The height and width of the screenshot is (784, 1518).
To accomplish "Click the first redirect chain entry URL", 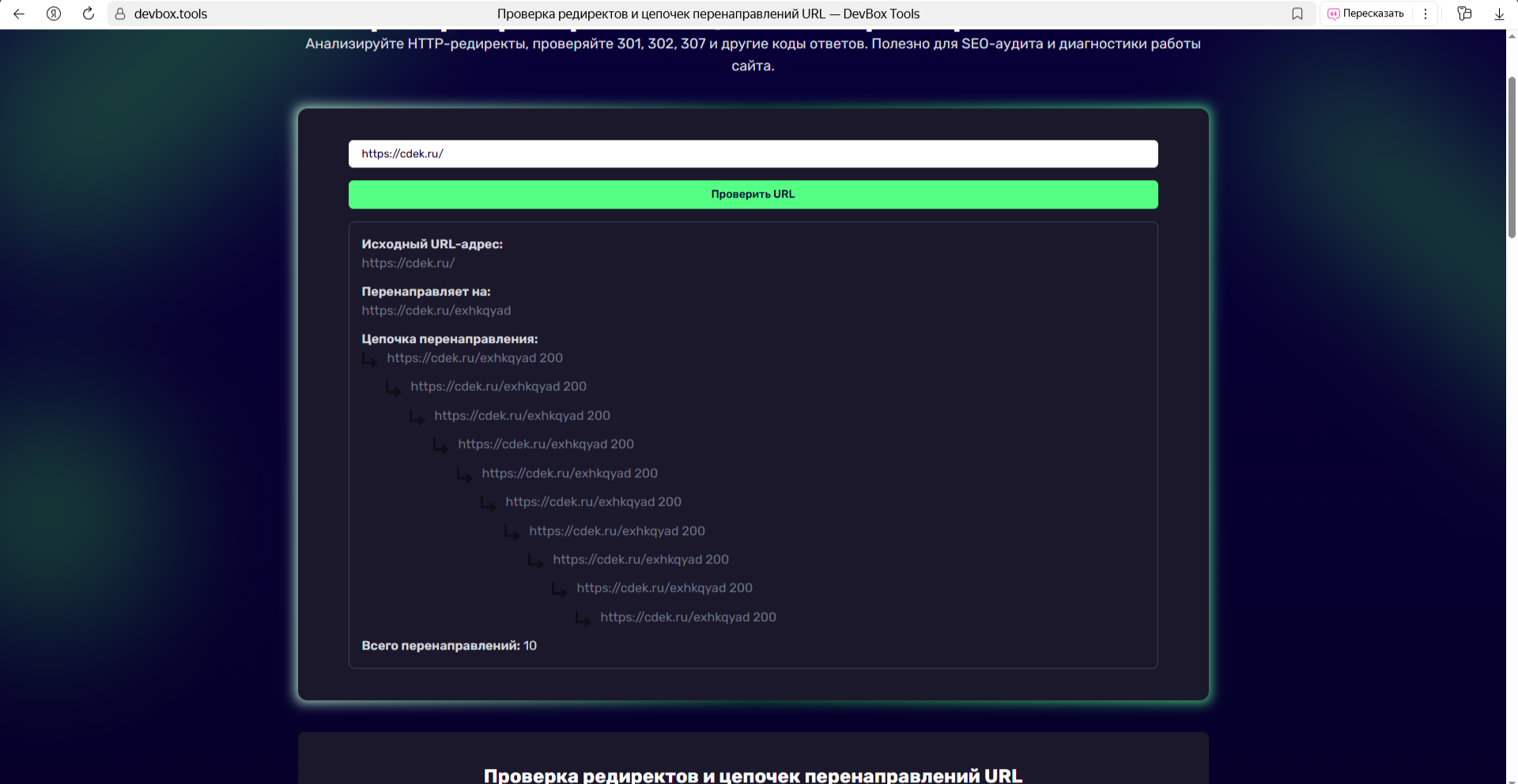I will 474,358.
